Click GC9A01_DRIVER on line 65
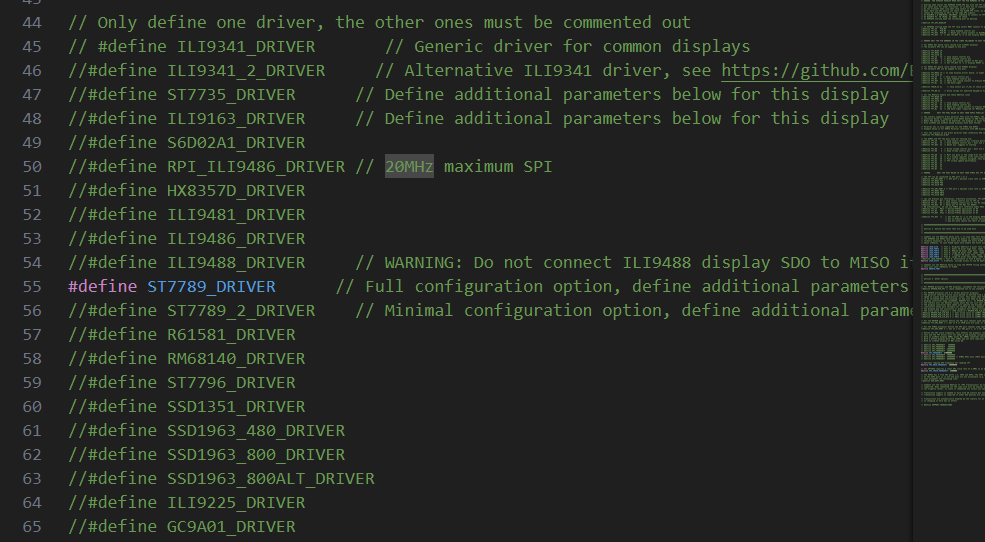 [231, 526]
